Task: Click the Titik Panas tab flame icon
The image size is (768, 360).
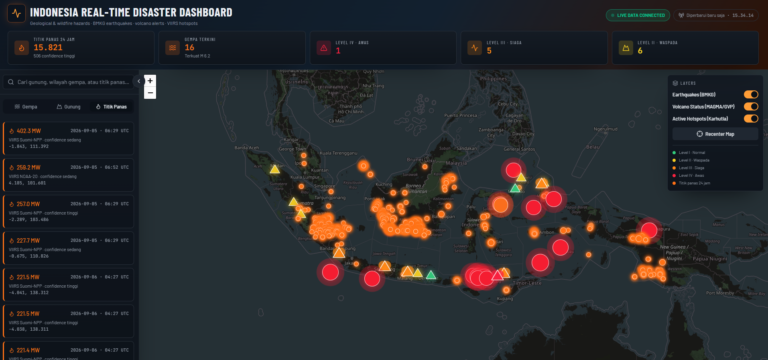Action: pyautogui.click(x=98, y=106)
